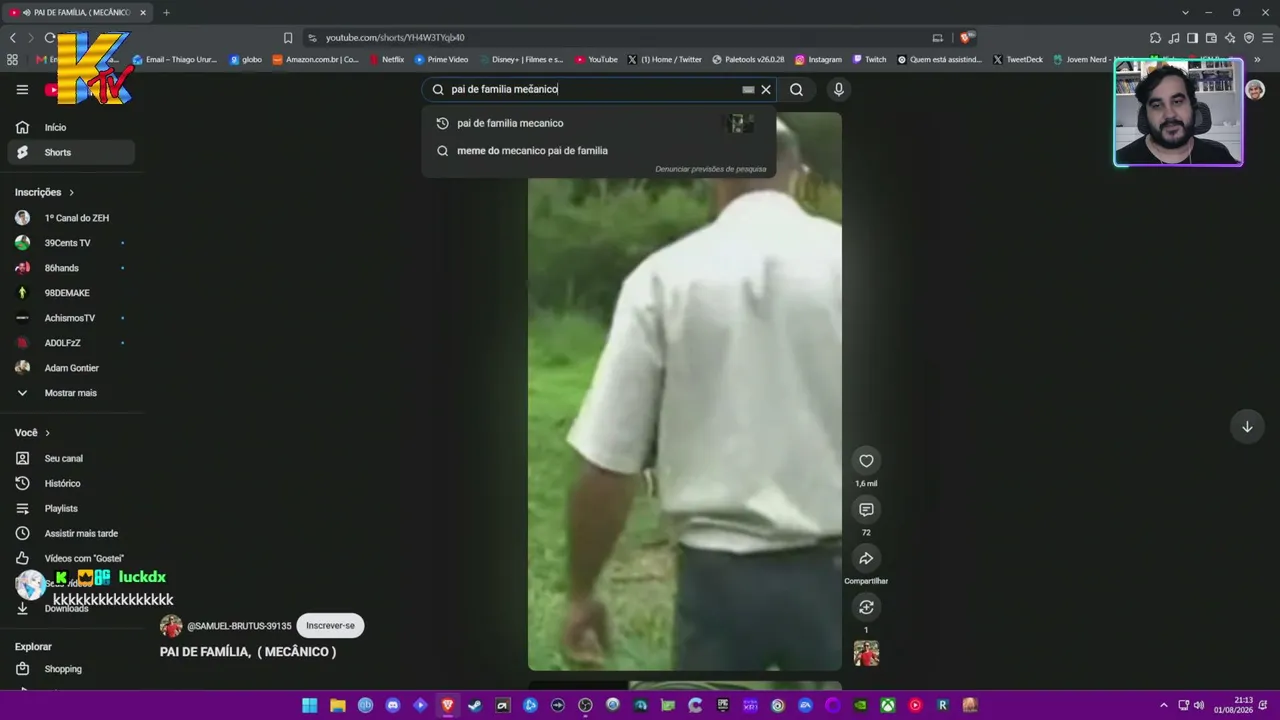Select Shorts in the sidebar
This screenshot has width=1280, height=720.
click(71, 152)
